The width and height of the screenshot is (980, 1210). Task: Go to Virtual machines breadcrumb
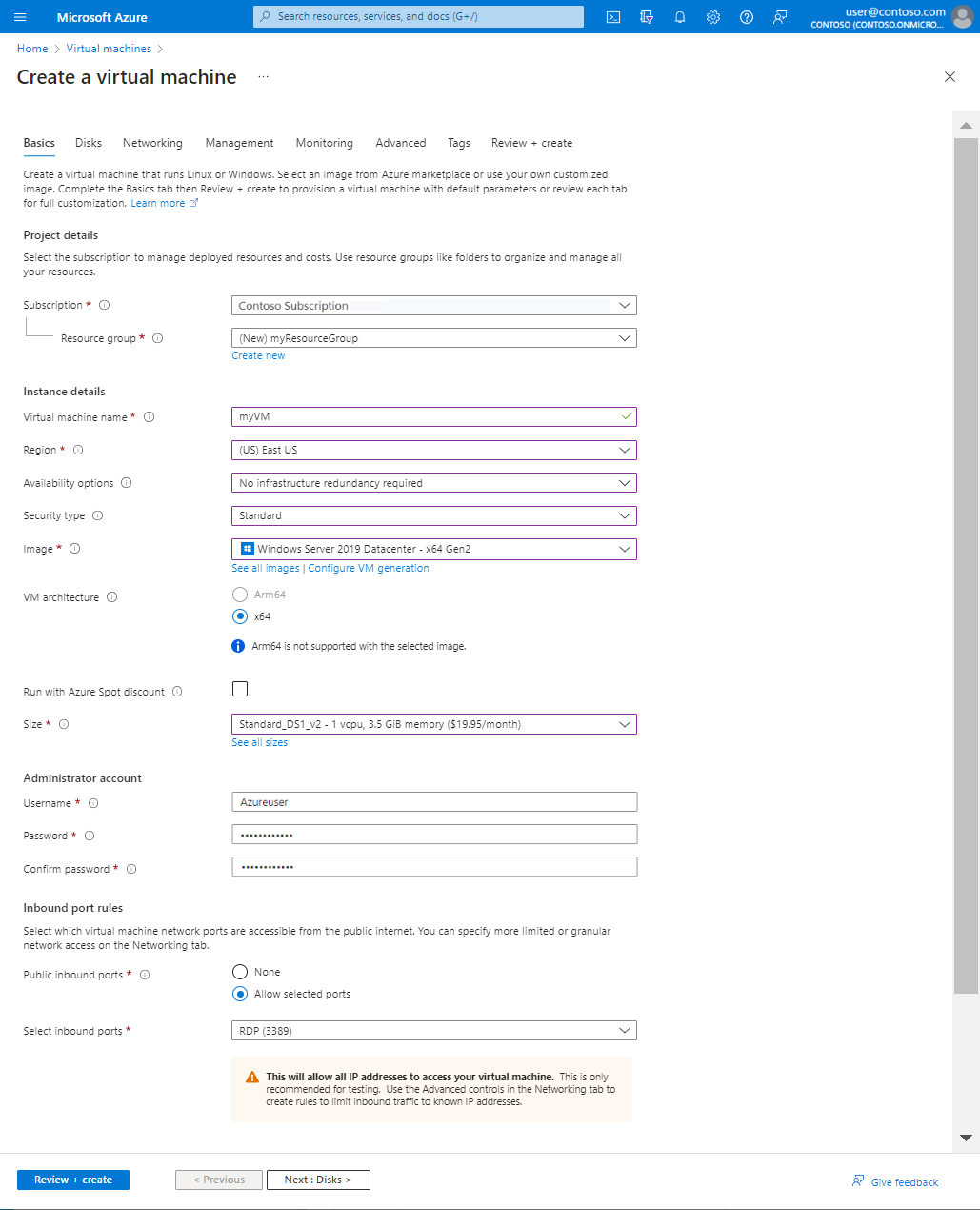109,49
